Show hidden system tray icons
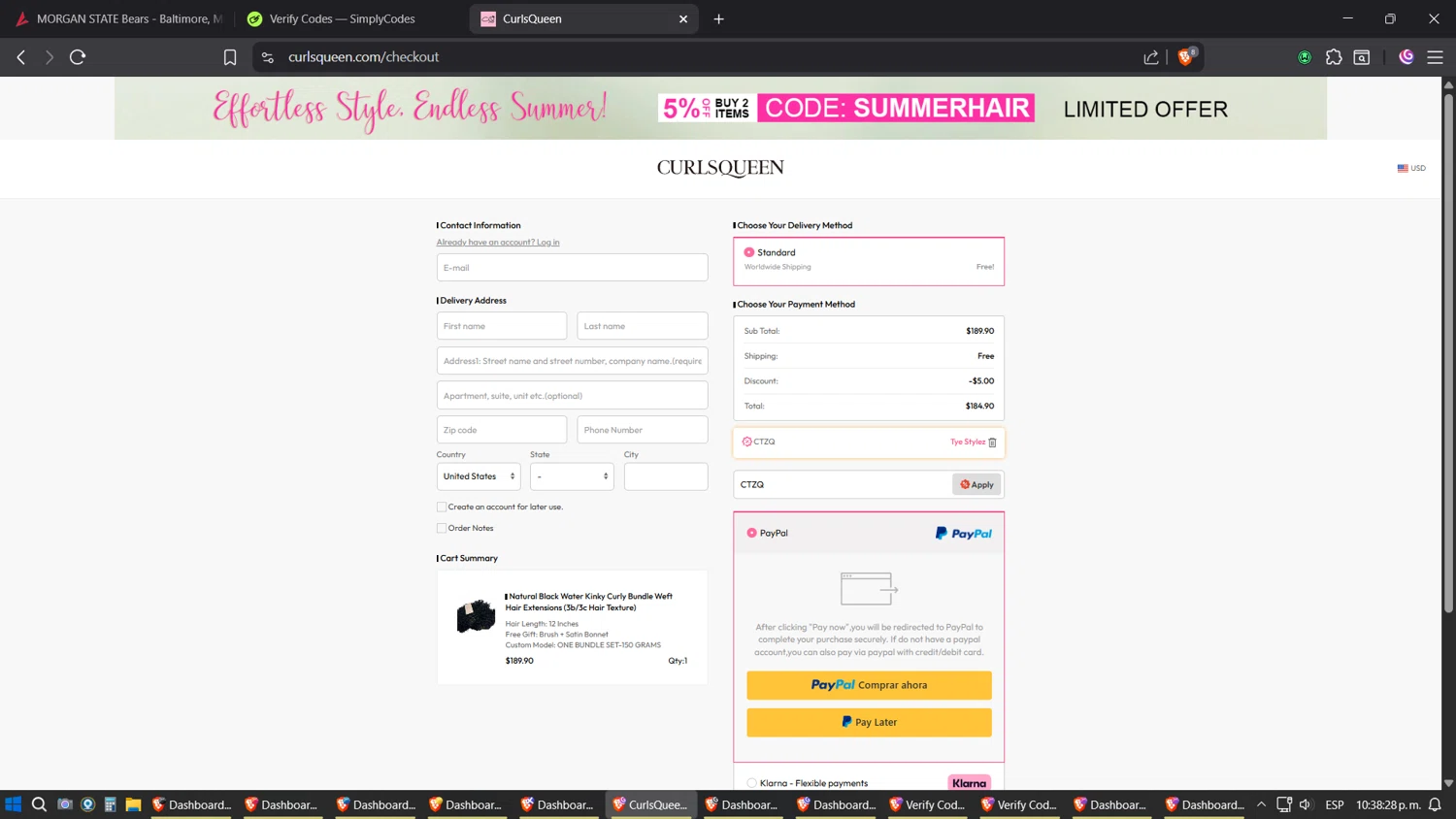1456x819 pixels. coord(1261,804)
